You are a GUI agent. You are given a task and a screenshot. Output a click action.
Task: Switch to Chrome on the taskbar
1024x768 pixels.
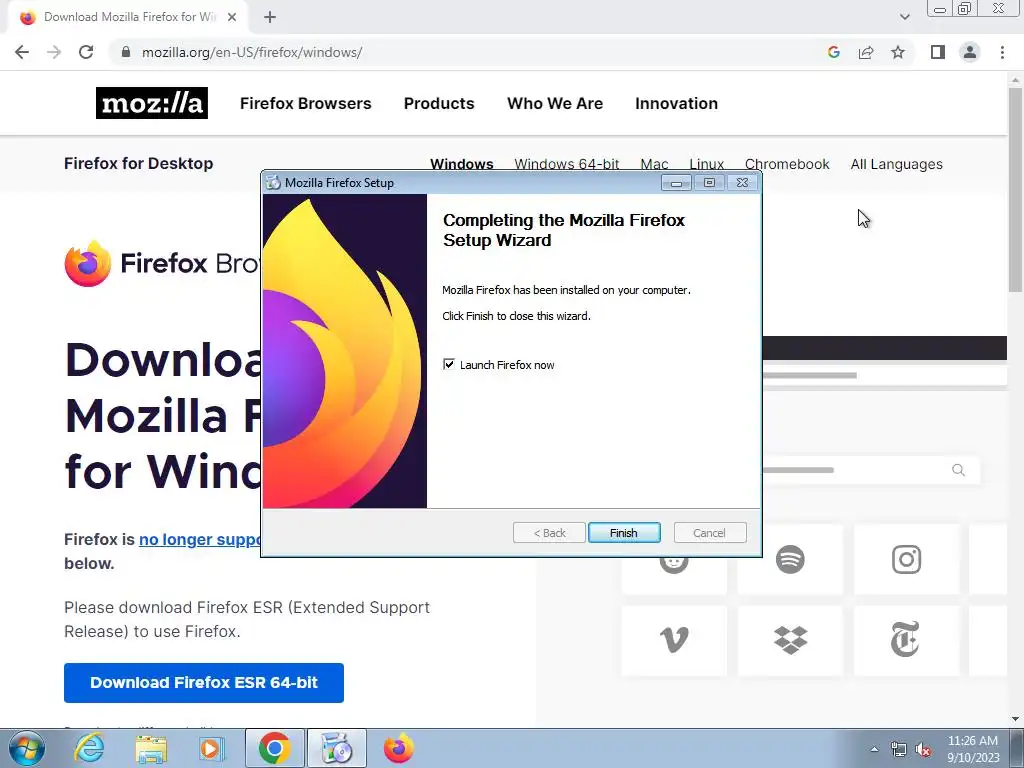pos(274,748)
